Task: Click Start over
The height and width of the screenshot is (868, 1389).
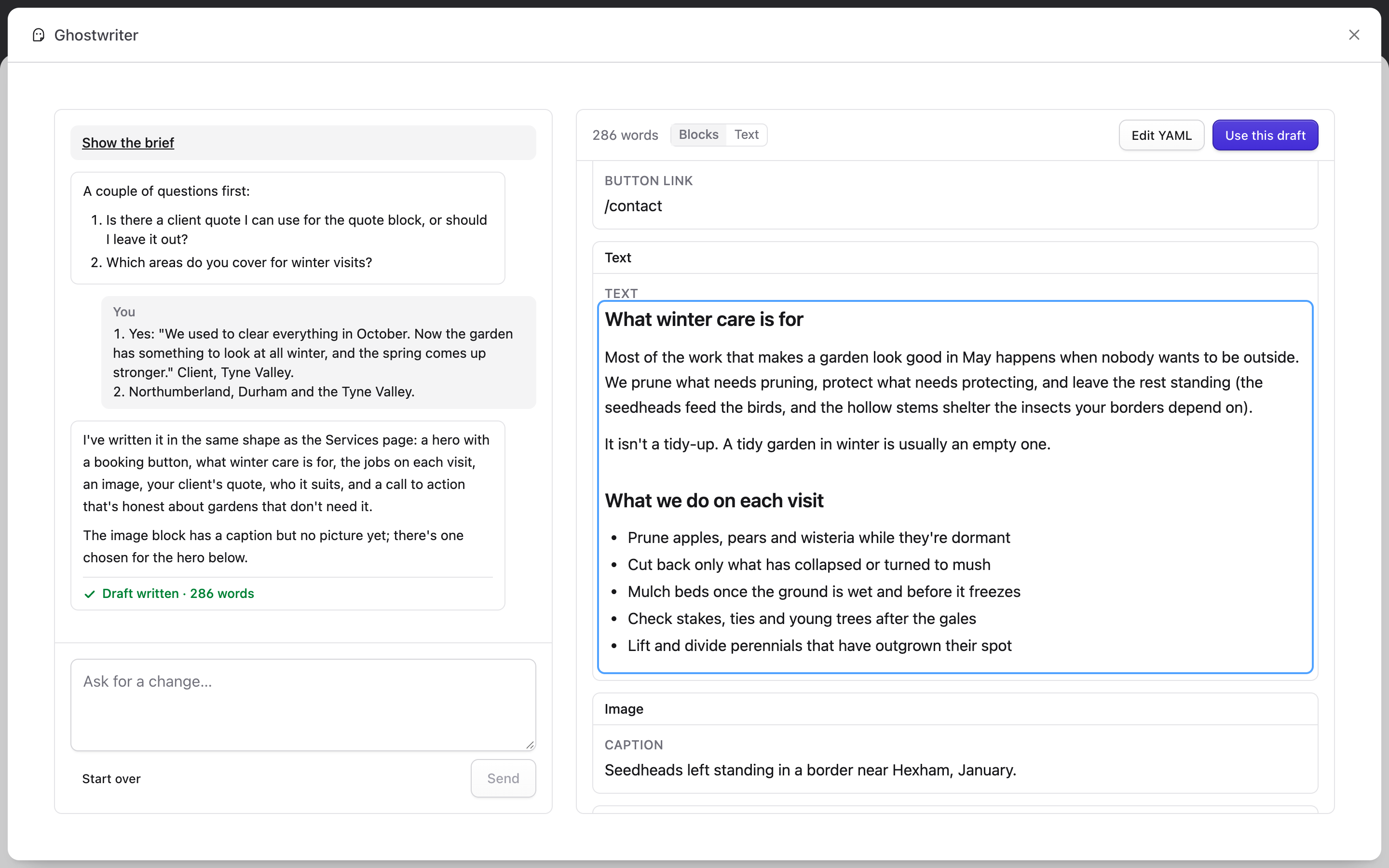Action: pos(111,778)
